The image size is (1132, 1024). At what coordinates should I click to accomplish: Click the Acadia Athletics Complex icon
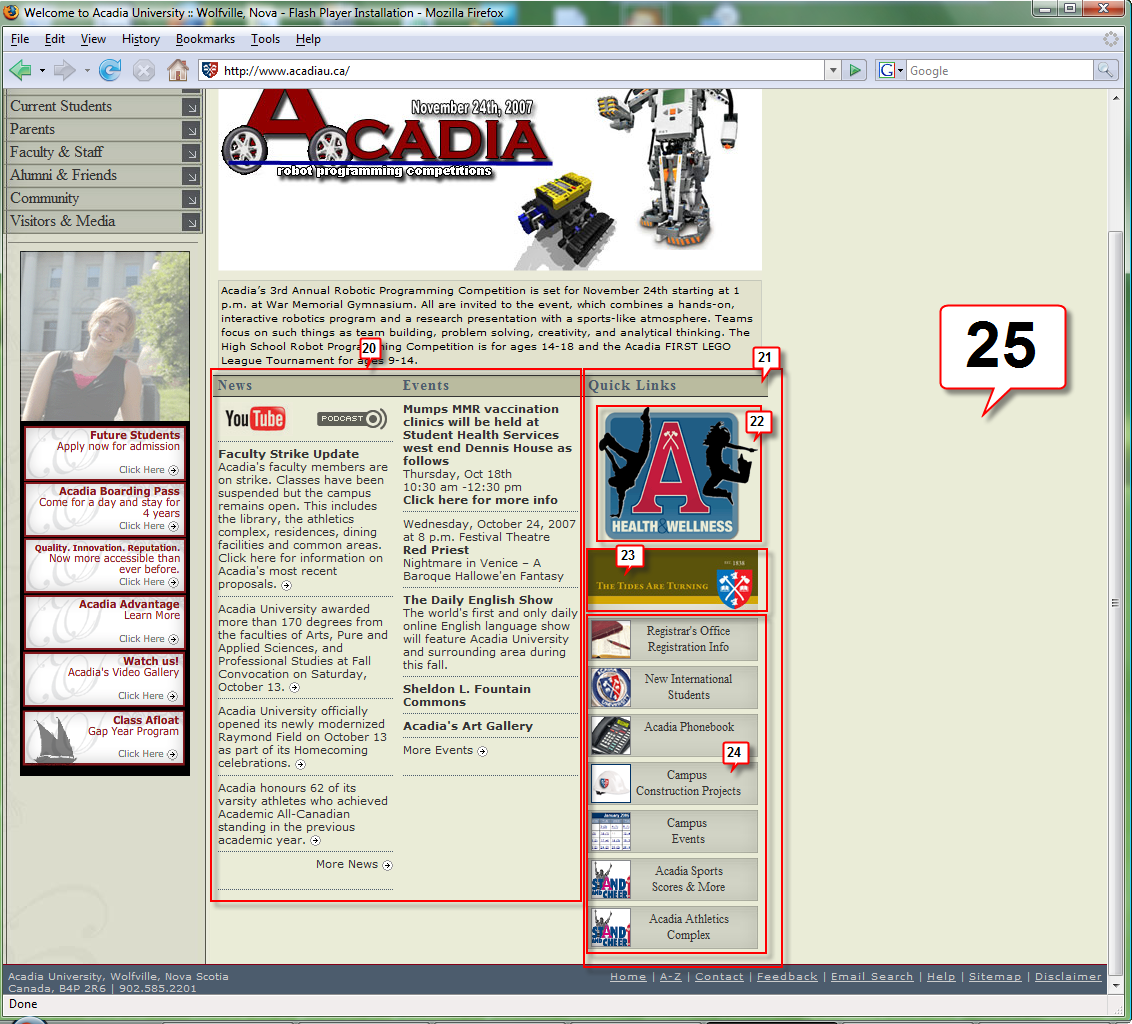point(611,927)
